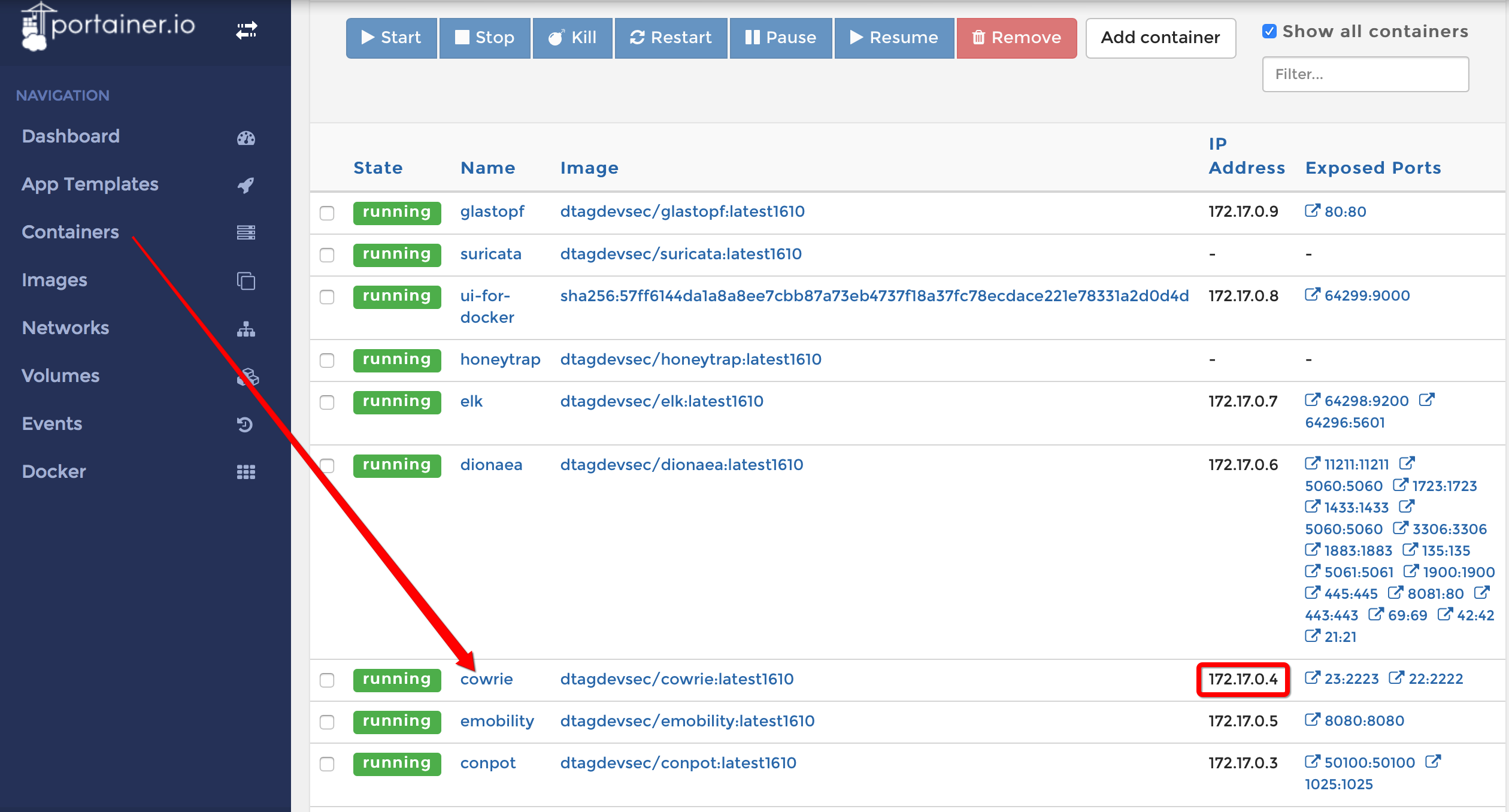Click the portainer.io logo

tap(108, 26)
